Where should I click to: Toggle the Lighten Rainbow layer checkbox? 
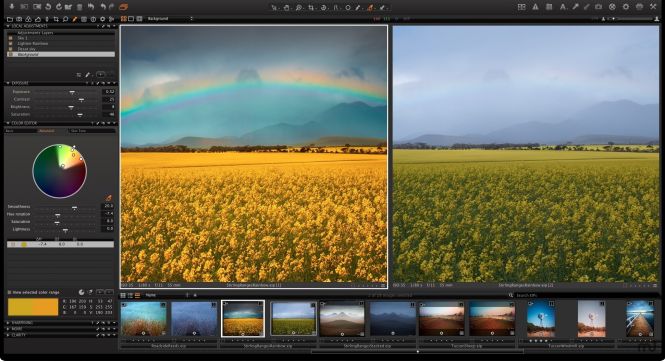(x=11, y=43)
